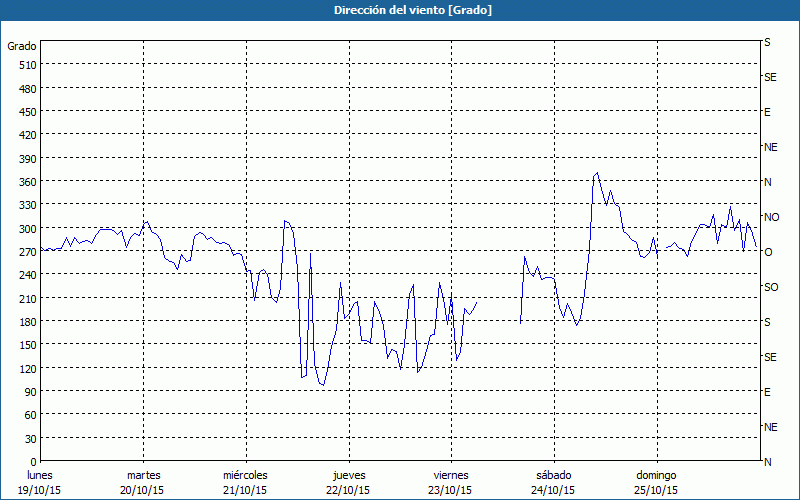Screen dimensions: 800x500
Task: Select the "O" compass label on right axis
Action: pos(768,252)
